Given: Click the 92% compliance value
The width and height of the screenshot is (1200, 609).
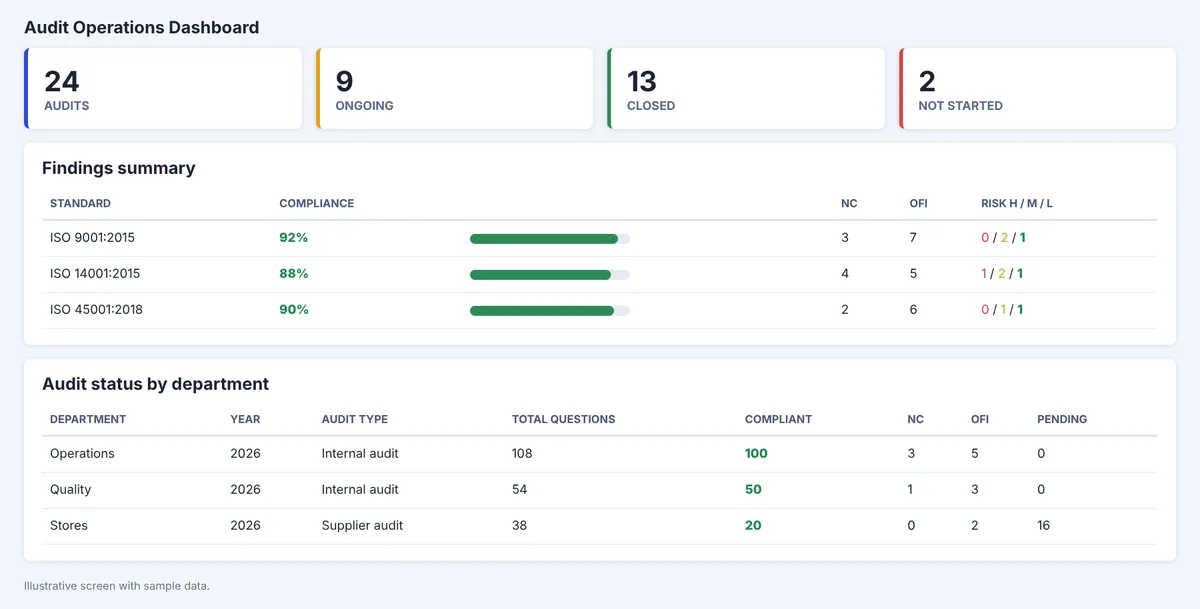Looking at the screenshot, I should coord(293,238).
